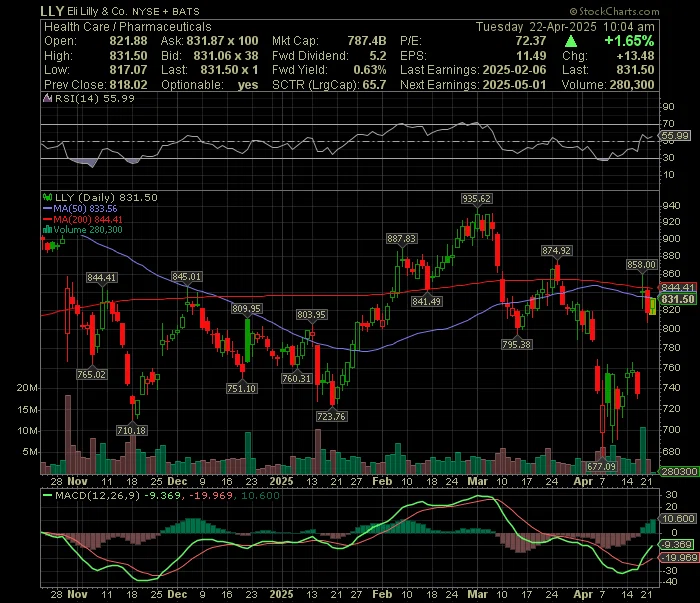Click the 831.50 last price tag on price axis
700x603 pixels.
[x=678, y=299]
